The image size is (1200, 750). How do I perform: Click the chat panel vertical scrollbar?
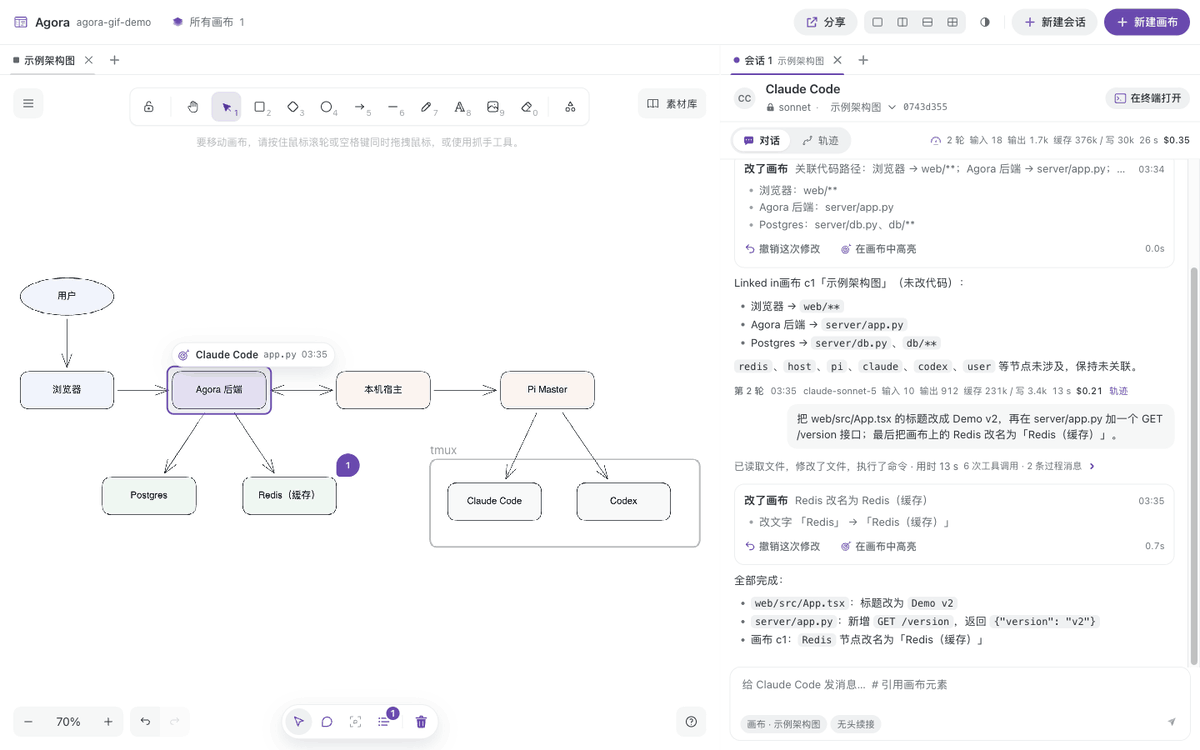tap(1193, 465)
